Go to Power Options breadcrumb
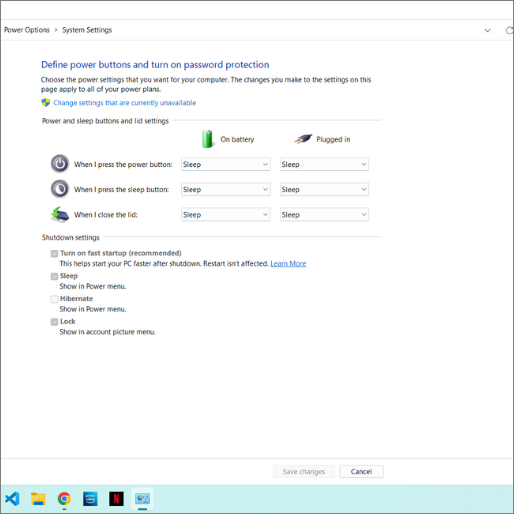Screen dimensions: 514x514 coord(27,30)
